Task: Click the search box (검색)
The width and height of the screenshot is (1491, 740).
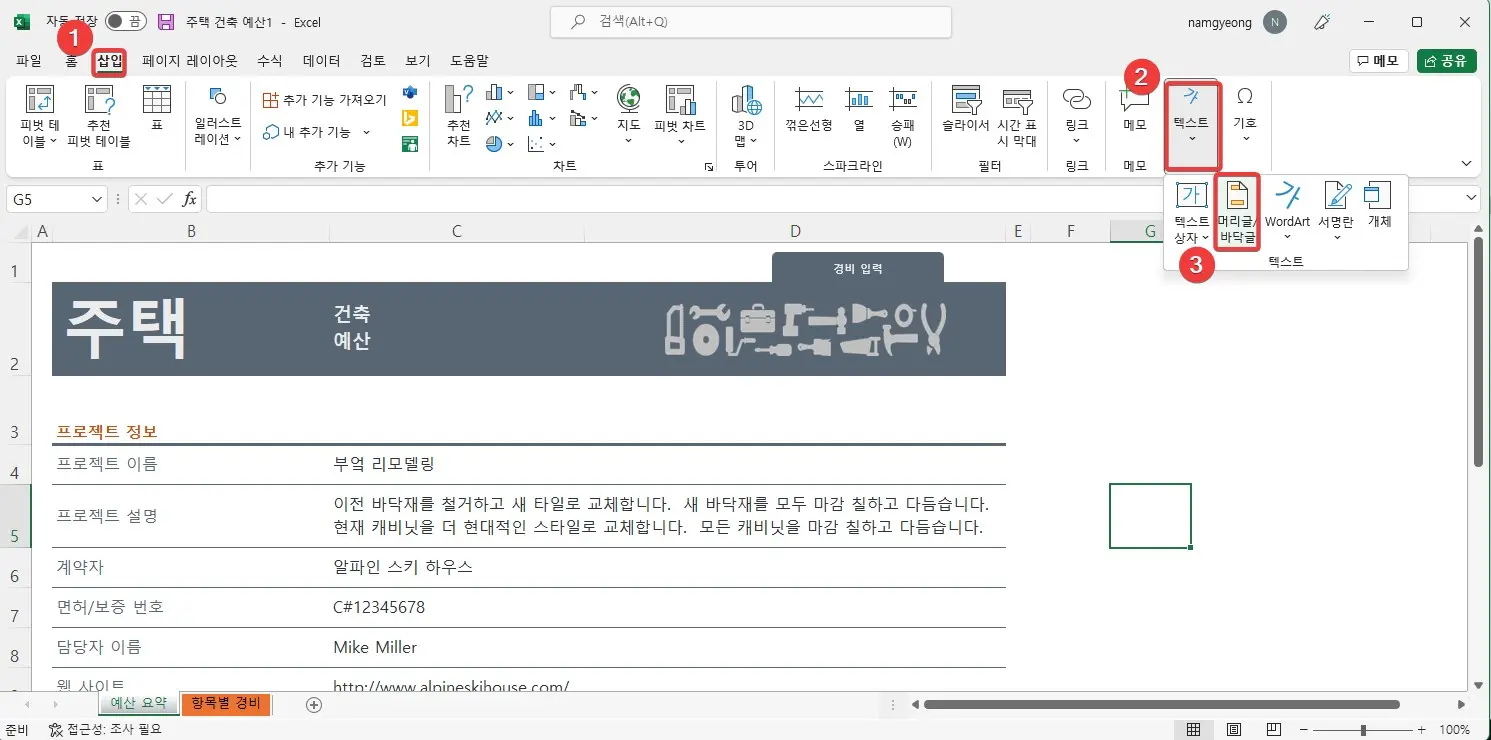Action: coord(751,22)
